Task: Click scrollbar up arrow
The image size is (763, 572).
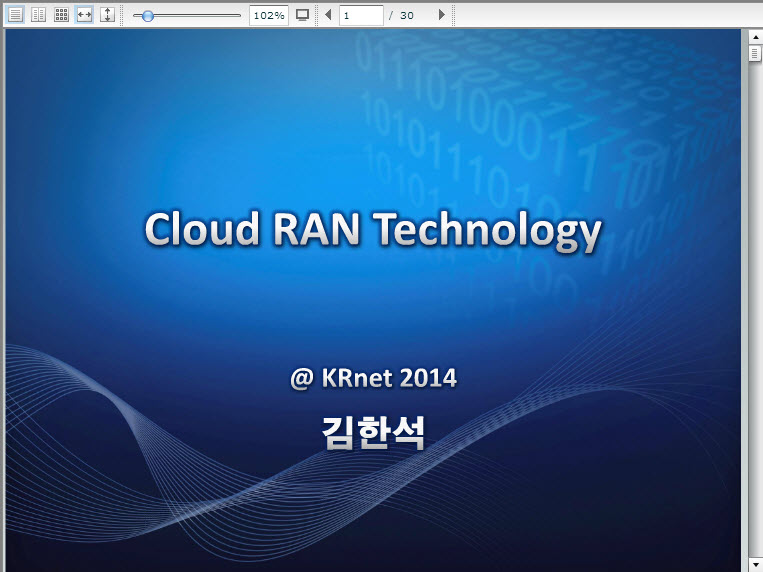Action: (x=755, y=37)
